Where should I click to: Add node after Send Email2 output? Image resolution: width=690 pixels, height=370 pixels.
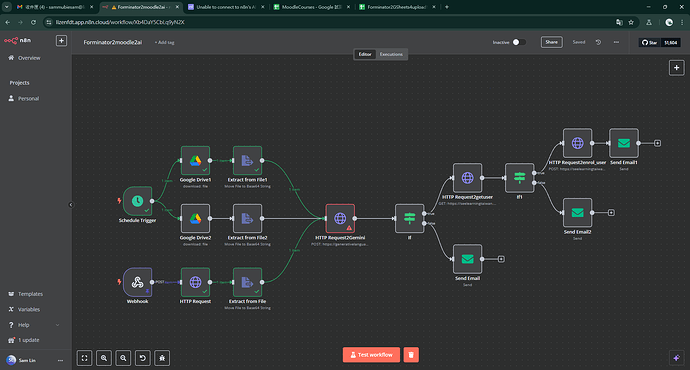tap(611, 212)
